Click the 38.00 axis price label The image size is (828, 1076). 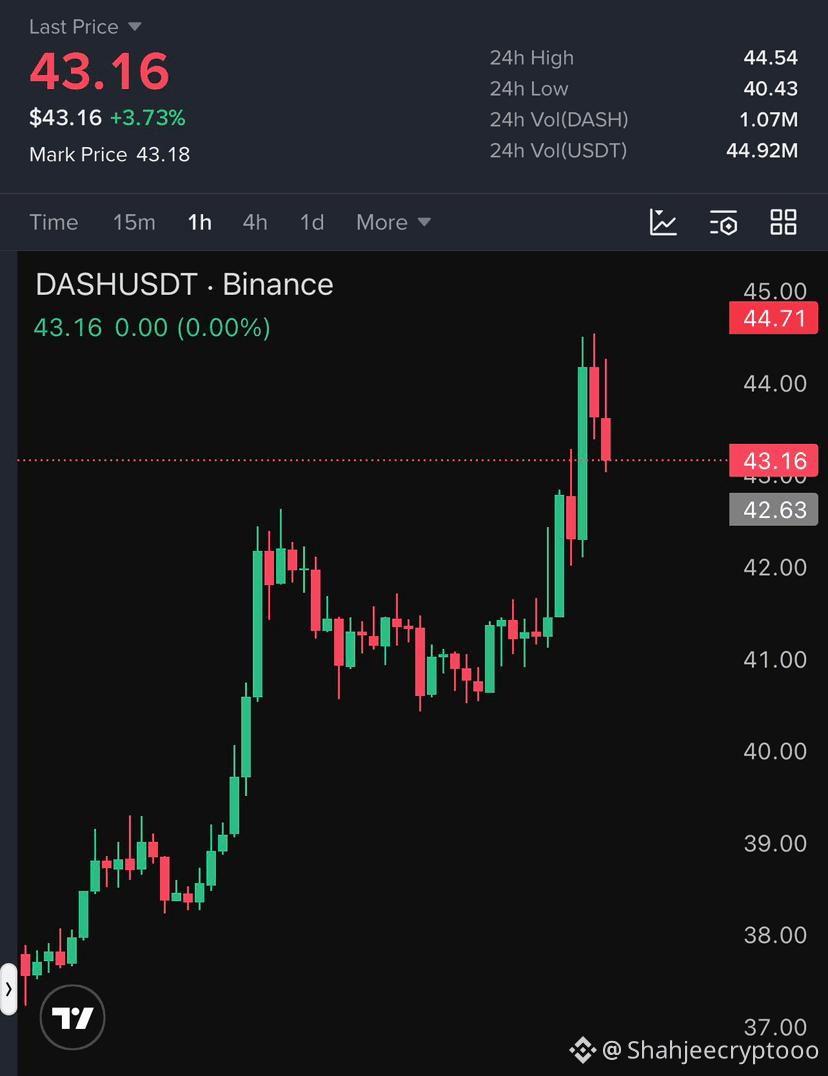pos(775,935)
